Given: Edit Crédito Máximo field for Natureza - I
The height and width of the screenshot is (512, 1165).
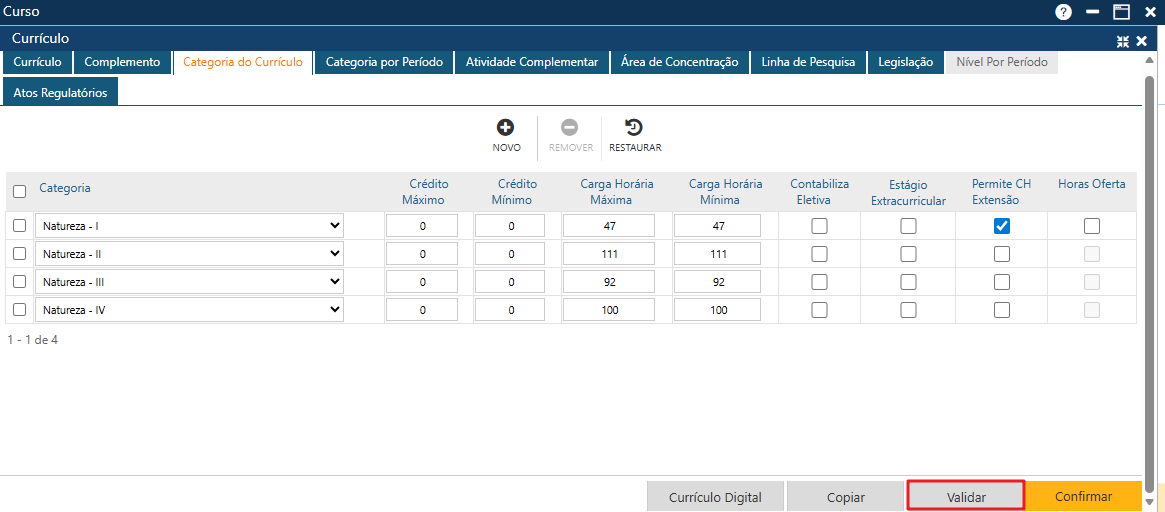Looking at the screenshot, I should 422,226.
